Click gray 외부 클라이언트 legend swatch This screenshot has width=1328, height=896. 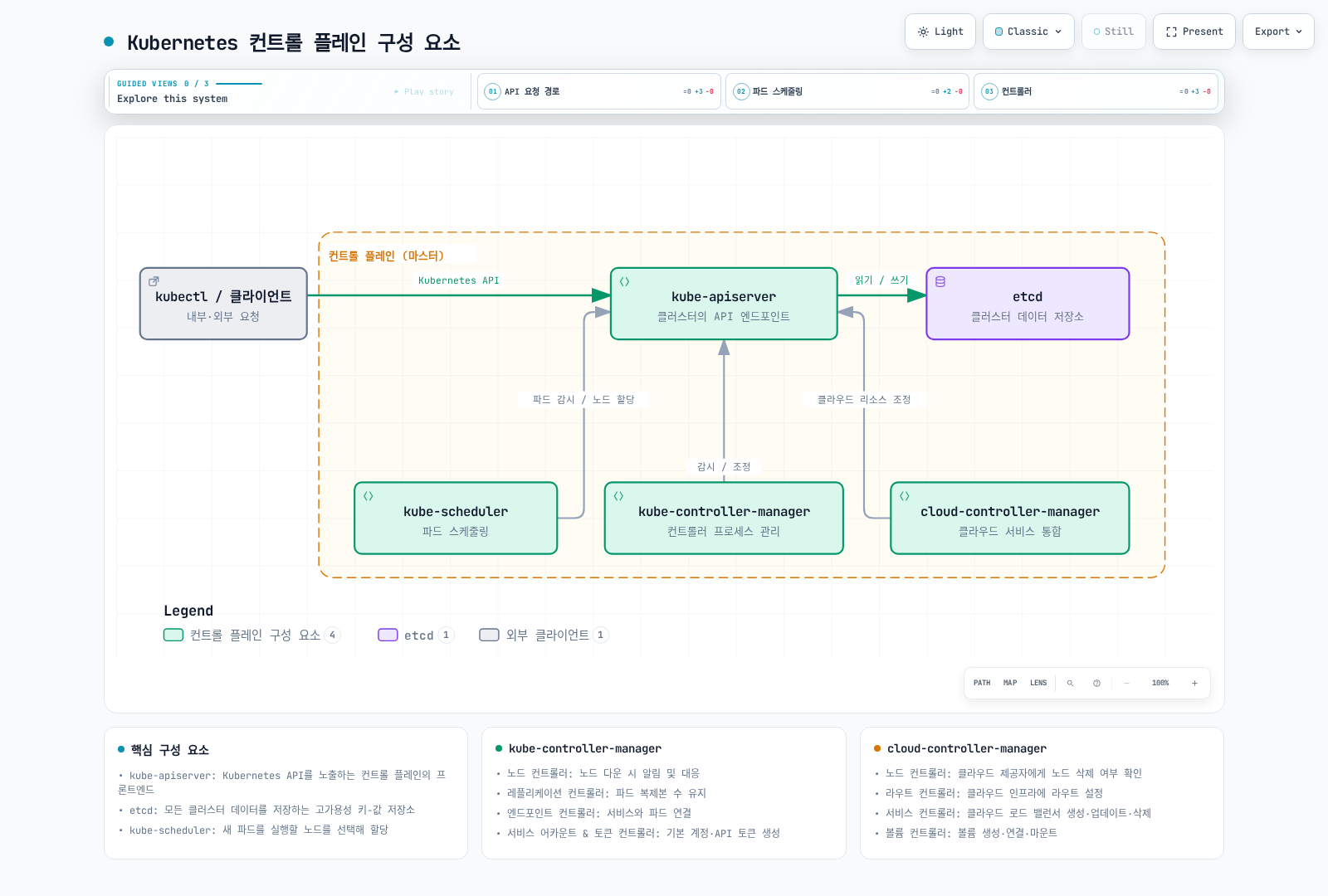[x=490, y=635]
